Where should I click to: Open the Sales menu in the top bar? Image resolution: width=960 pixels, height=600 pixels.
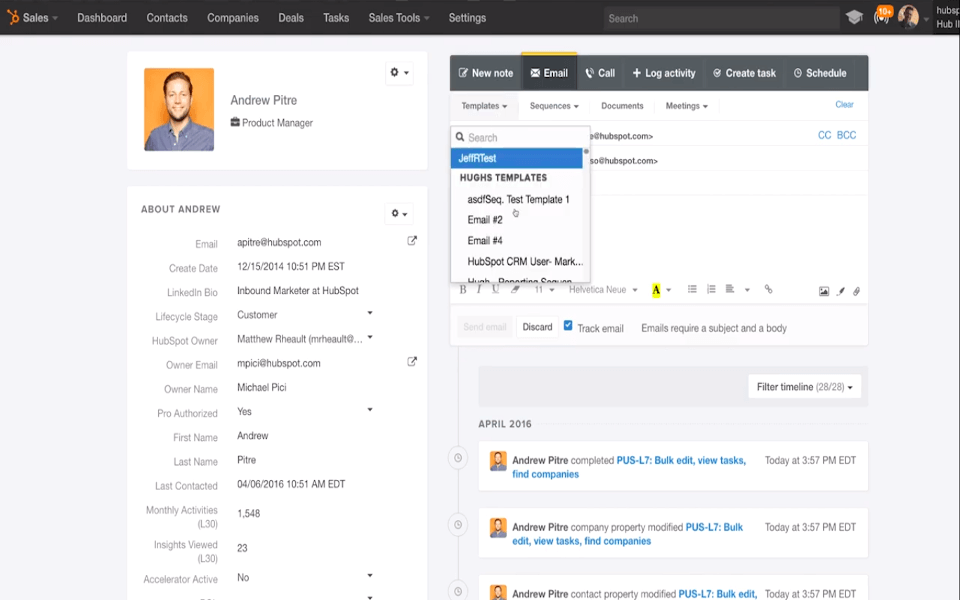pyautogui.click(x=40, y=18)
